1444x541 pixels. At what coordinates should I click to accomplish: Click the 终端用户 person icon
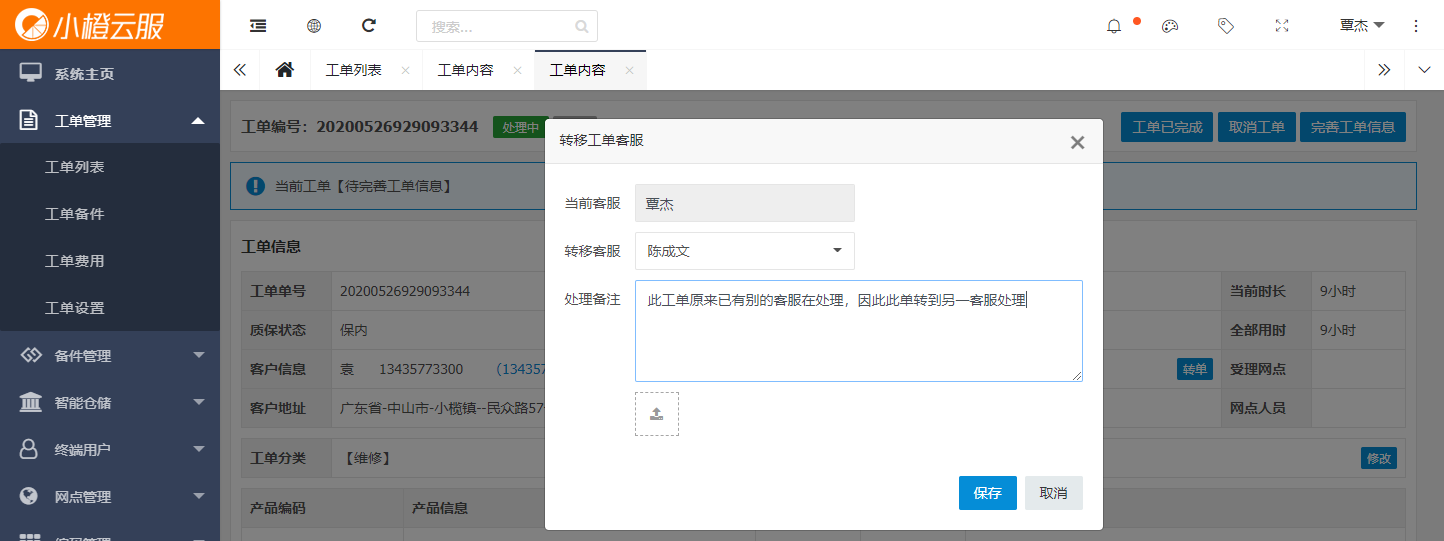coord(30,449)
